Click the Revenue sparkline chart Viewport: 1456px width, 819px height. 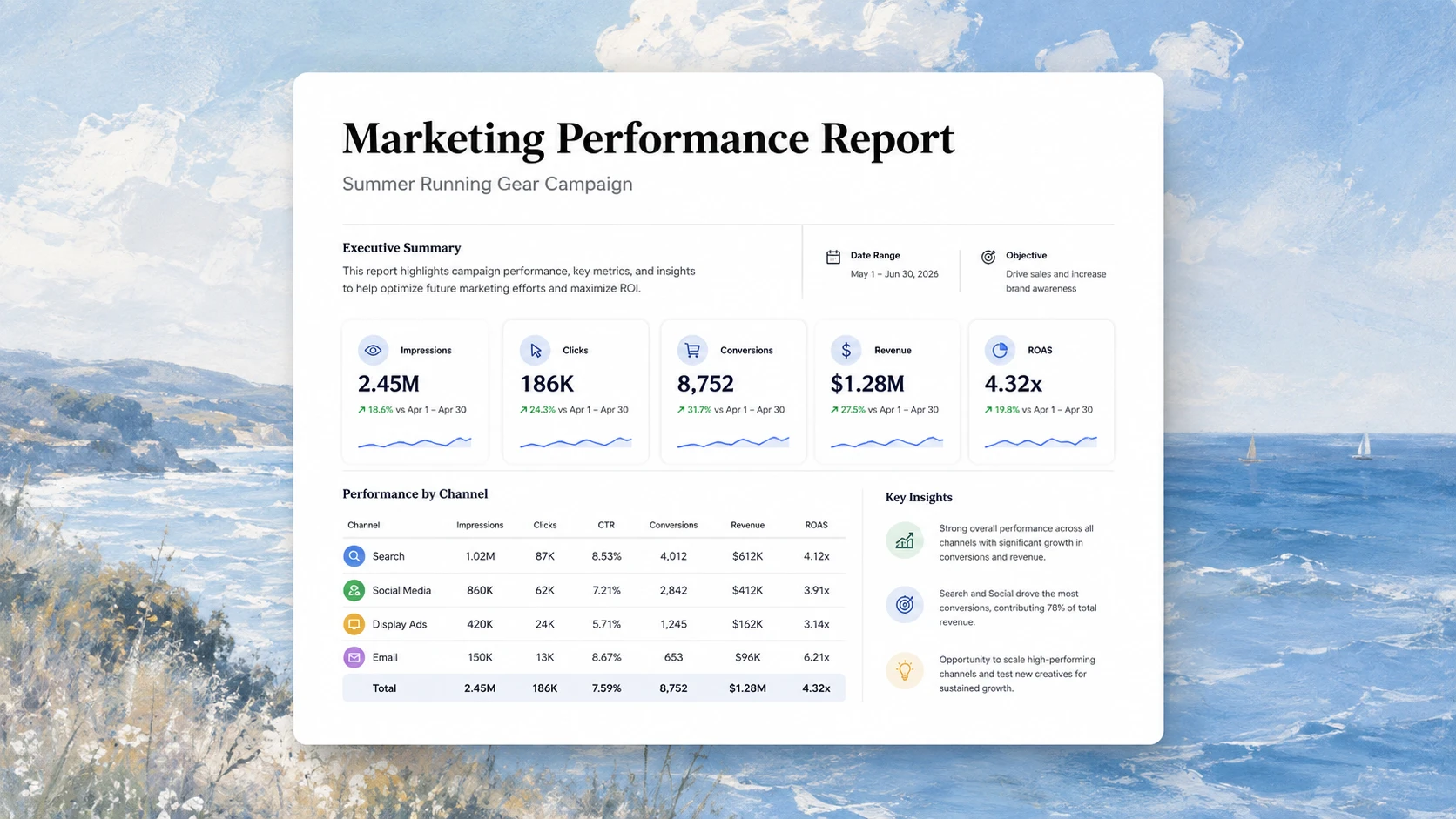886,442
